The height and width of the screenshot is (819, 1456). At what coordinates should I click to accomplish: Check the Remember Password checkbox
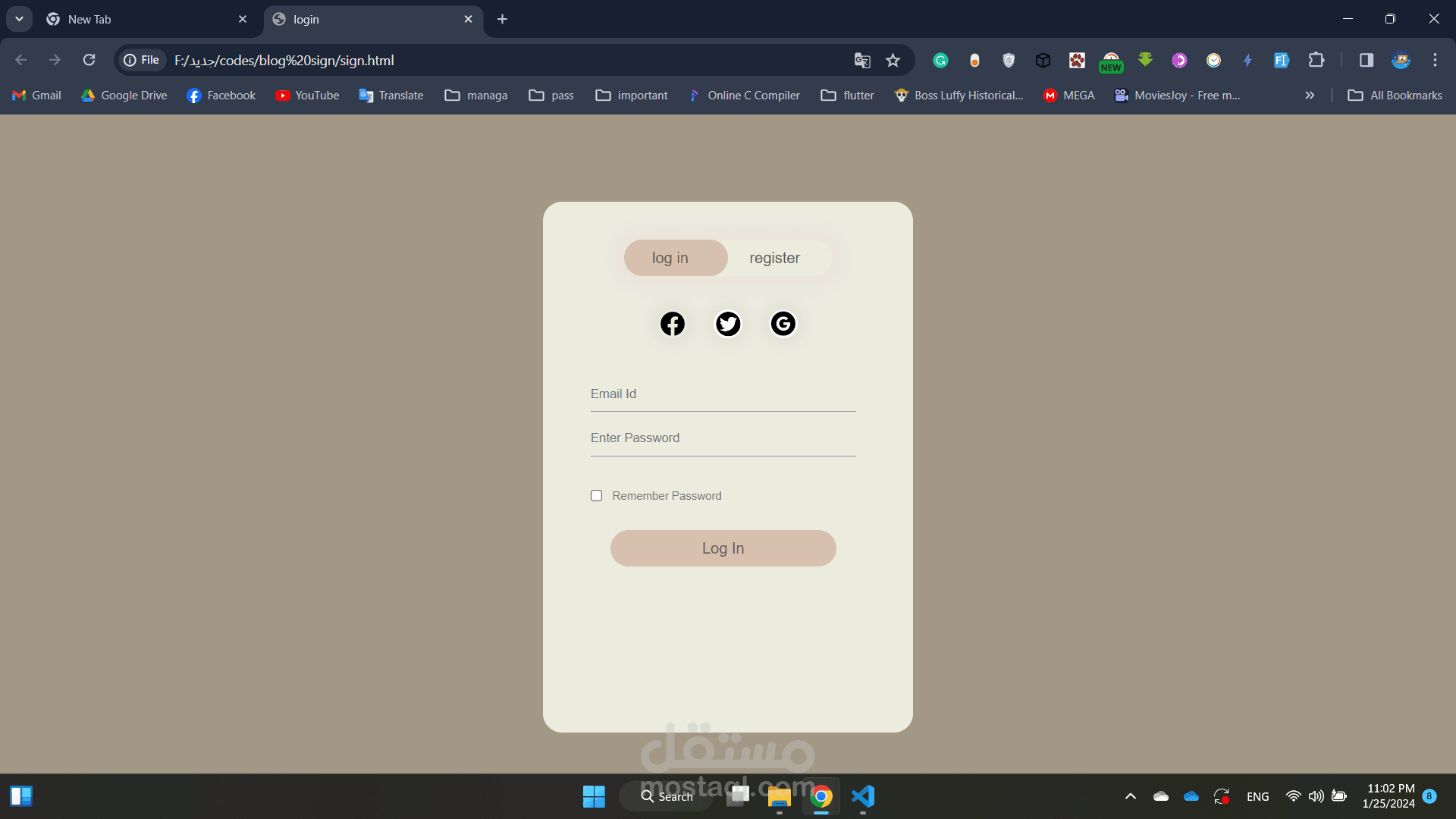tap(597, 496)
